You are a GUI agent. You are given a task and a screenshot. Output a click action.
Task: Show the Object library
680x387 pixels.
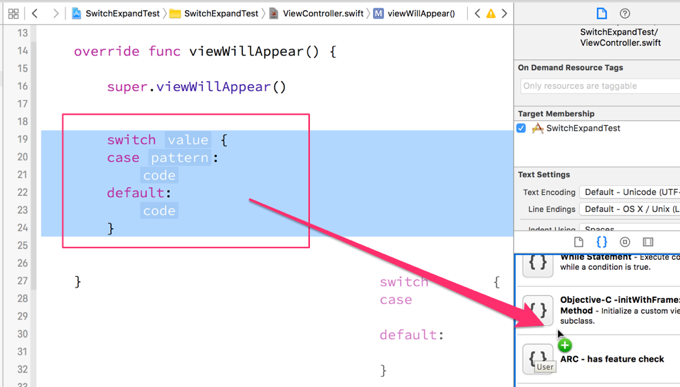625,242
